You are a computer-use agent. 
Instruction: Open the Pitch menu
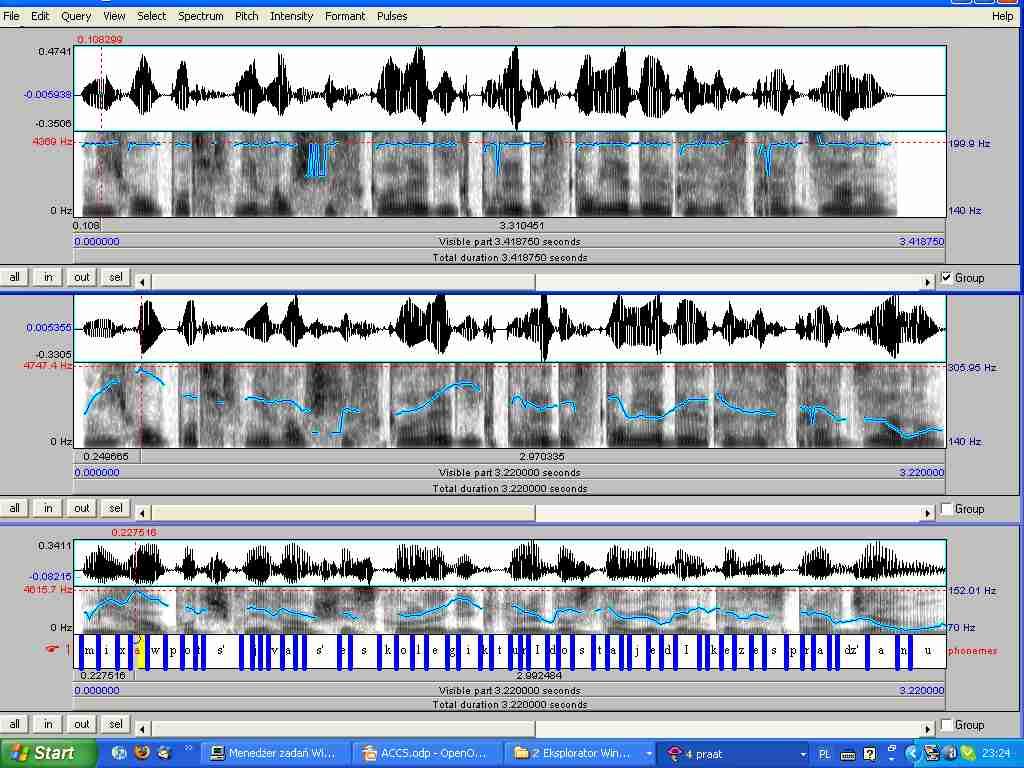click(246, 16)
